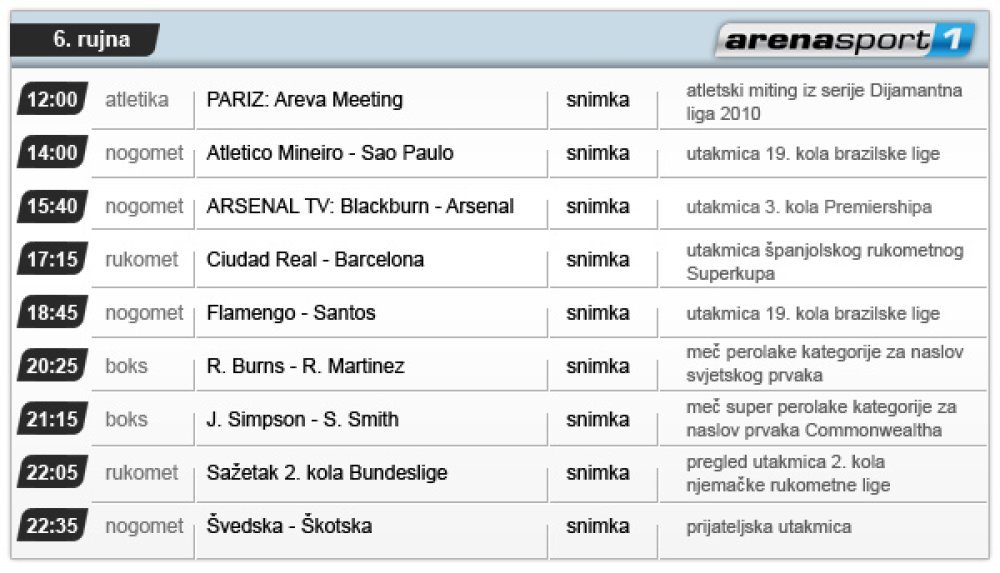Select ARSENAL TV: Blackburn - Arsenal entry
The image size is (1000, 573).
pos(360,206)
